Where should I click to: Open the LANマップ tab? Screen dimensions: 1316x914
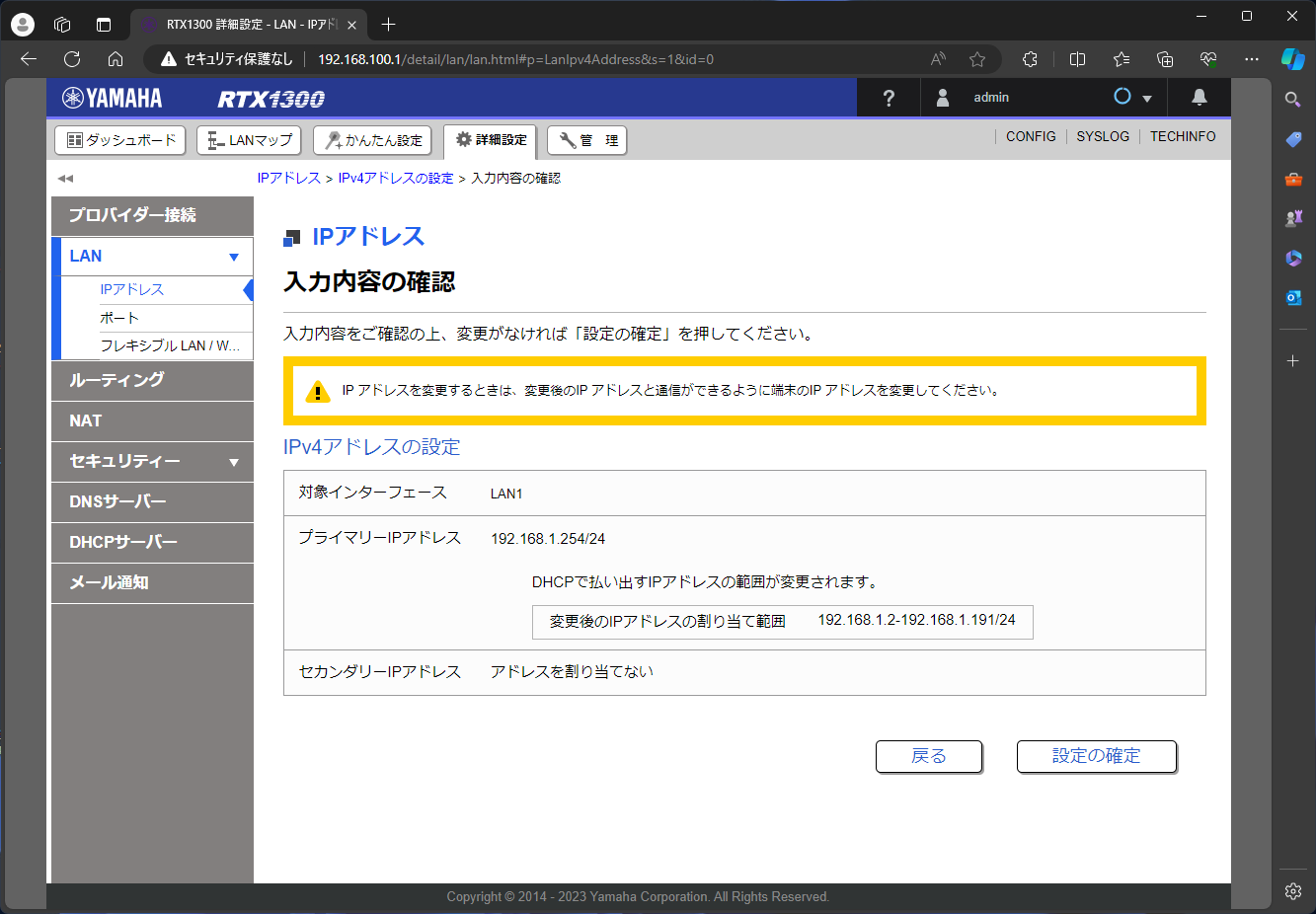250,140
